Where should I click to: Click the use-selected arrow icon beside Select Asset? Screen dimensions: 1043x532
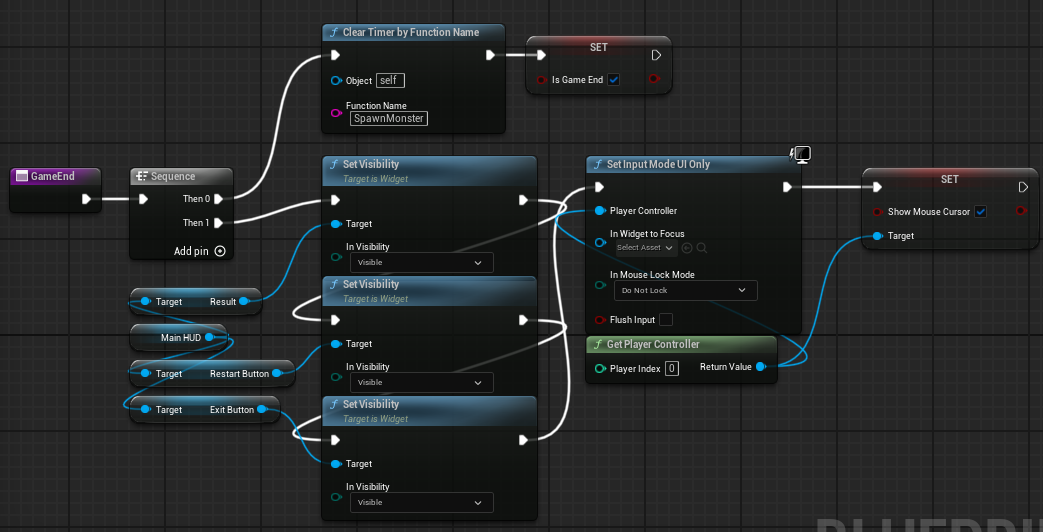pyautogui.click(x=687, y=247)
